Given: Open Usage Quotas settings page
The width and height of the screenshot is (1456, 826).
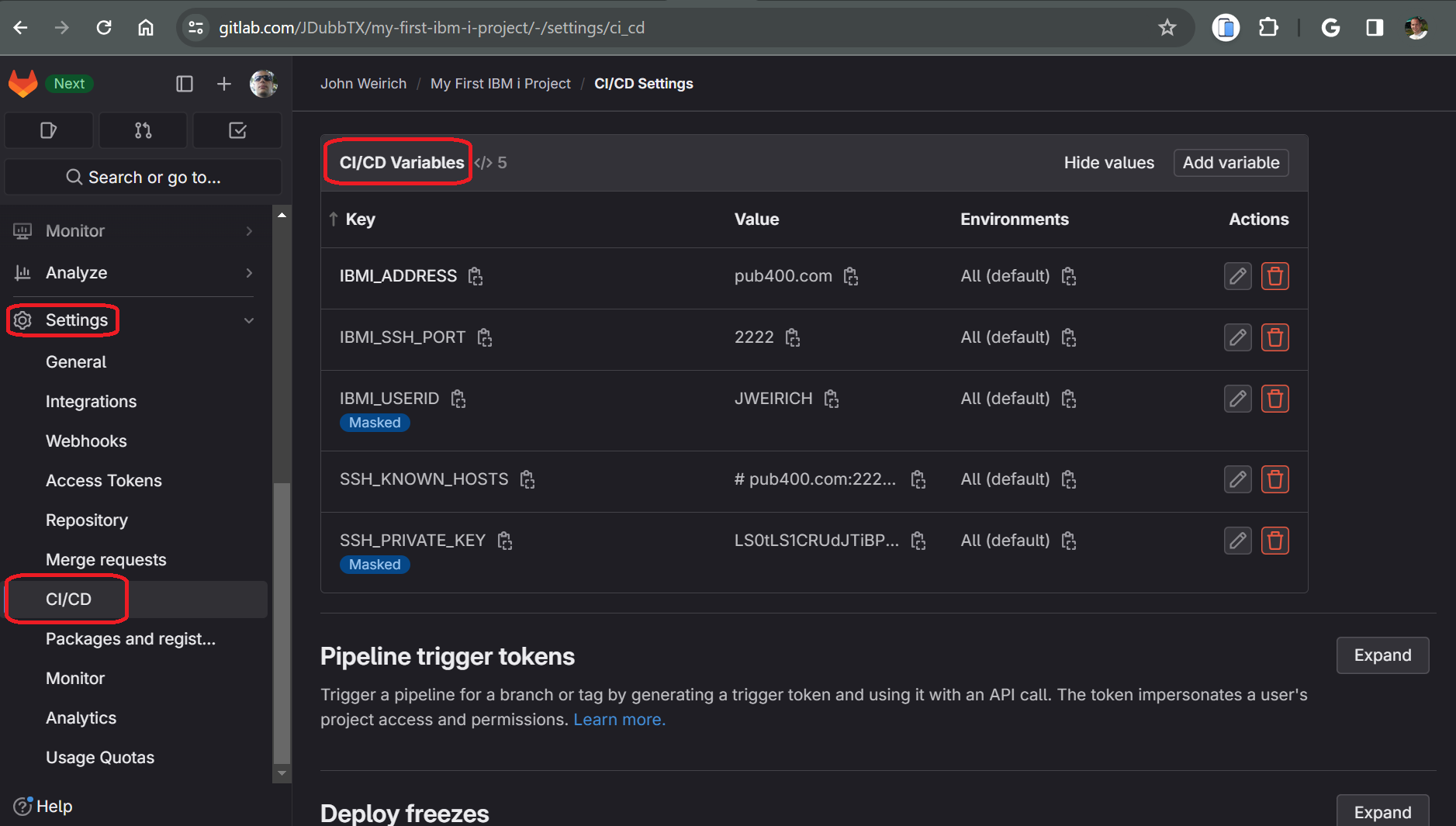Looking at the screenshot, I should [100, 758].
